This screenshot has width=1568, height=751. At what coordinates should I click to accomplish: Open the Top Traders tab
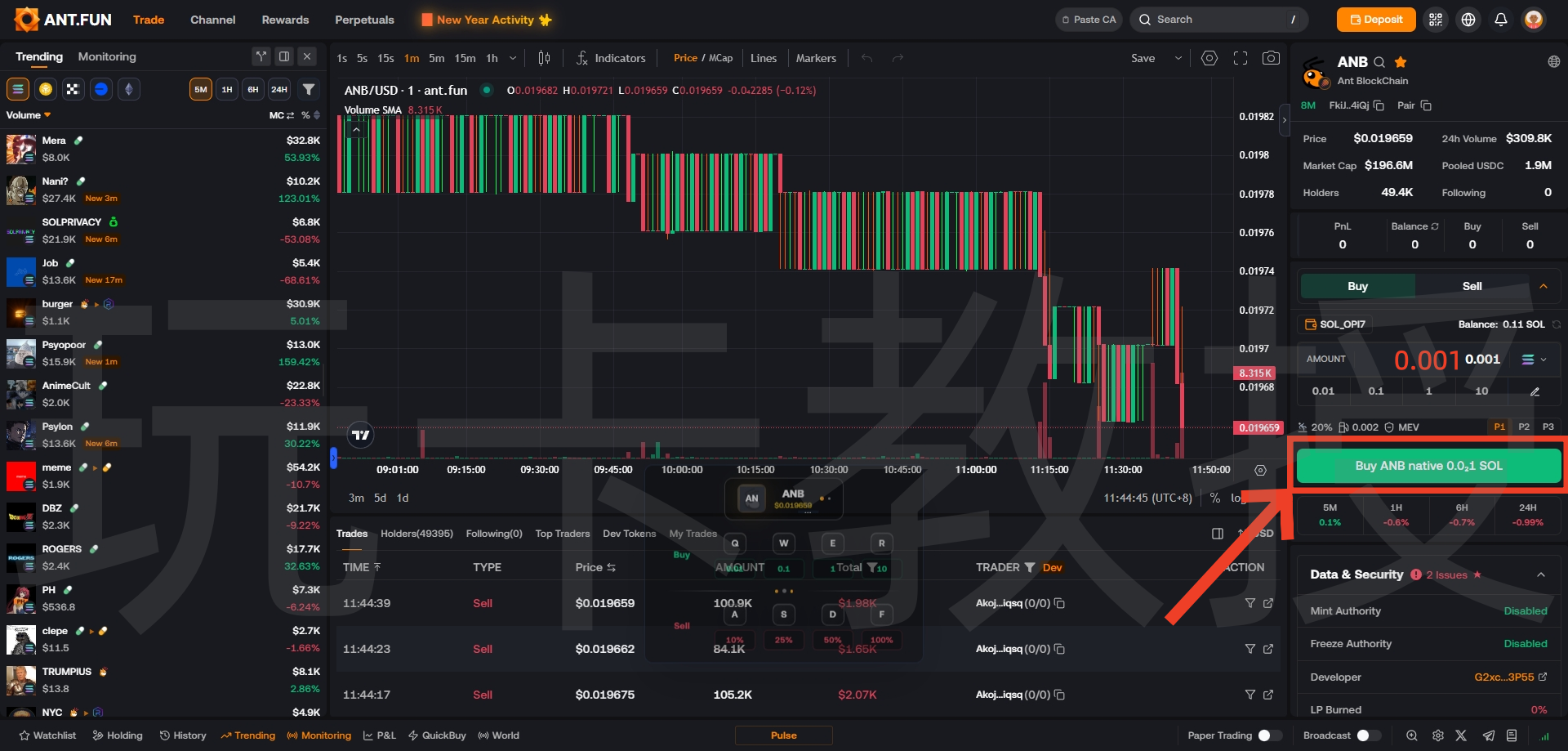(562, 534)
